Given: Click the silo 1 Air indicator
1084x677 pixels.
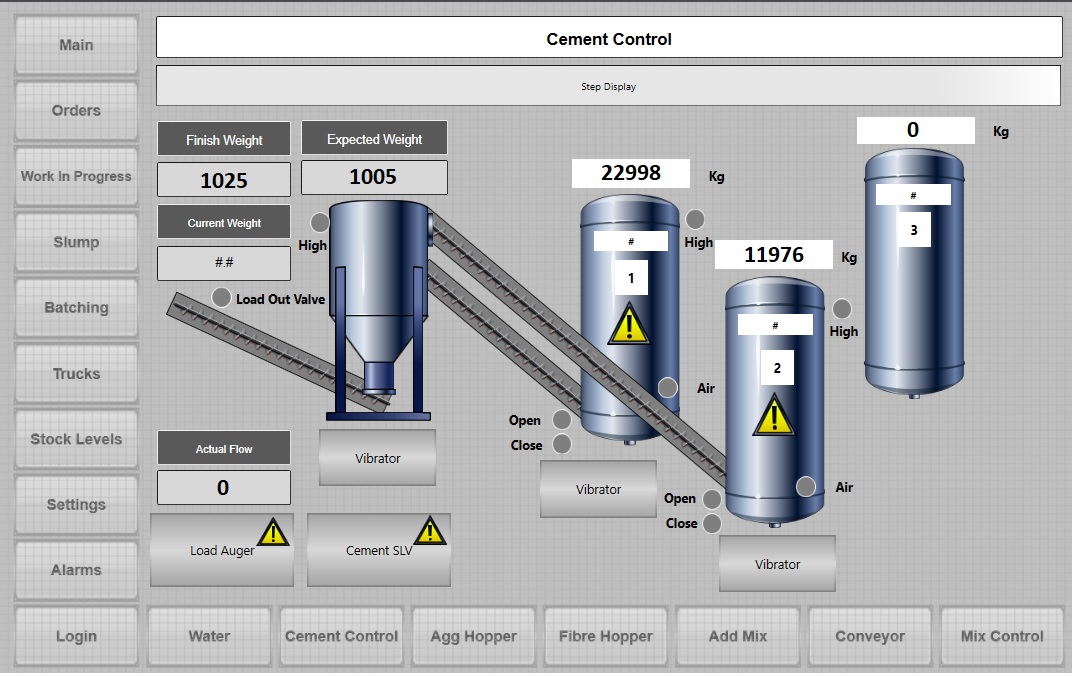Looking at the screenshot, I should pyautogui.click(x=668, y=388).
